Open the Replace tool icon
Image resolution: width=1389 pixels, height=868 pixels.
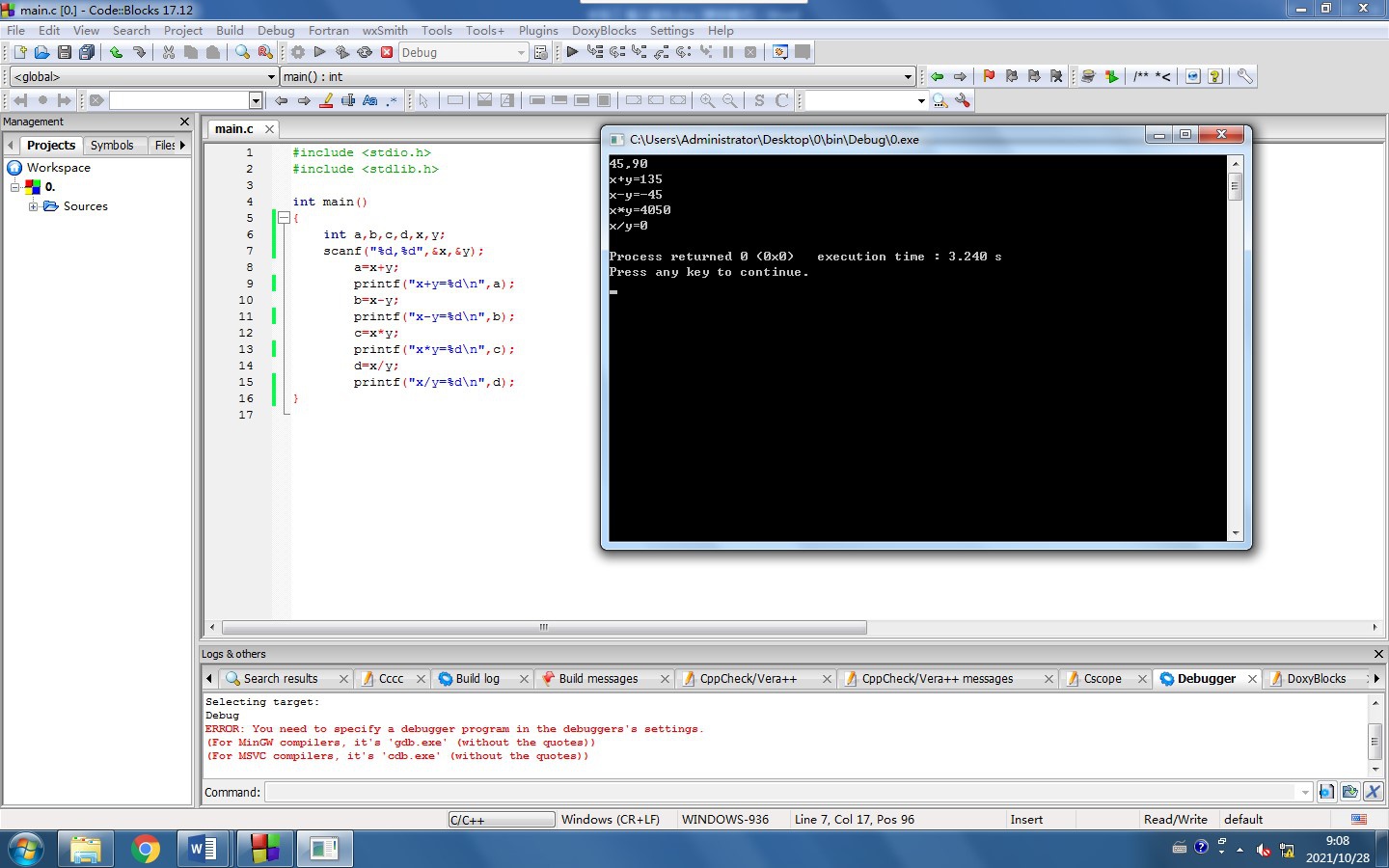265,52
